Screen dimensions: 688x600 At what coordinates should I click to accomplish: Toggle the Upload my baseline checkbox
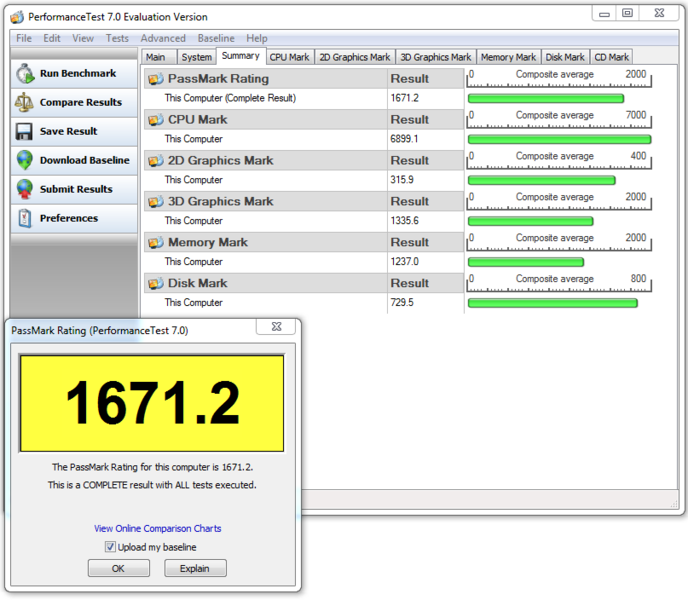pyautogui.click(x=110, y=547)
